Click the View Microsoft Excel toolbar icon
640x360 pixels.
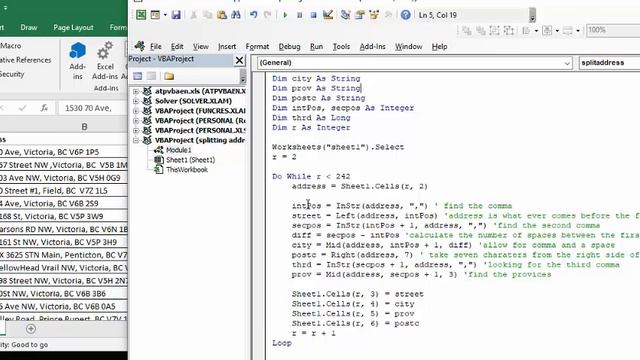coord(141,15)
